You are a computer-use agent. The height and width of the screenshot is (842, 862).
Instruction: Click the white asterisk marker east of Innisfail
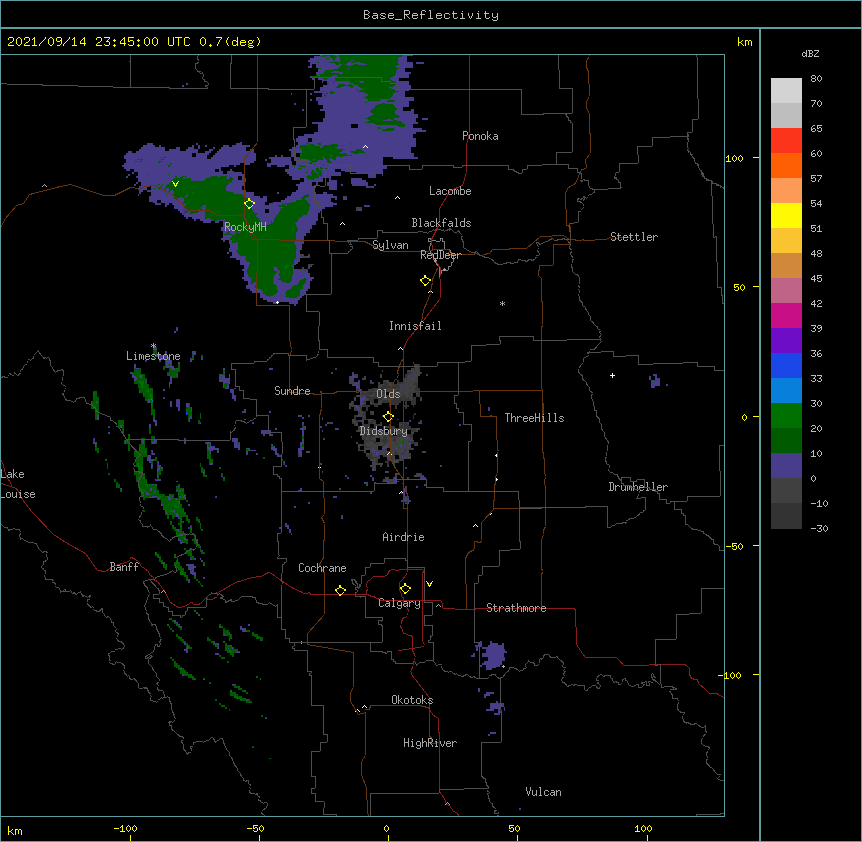[x=502, y=303]
